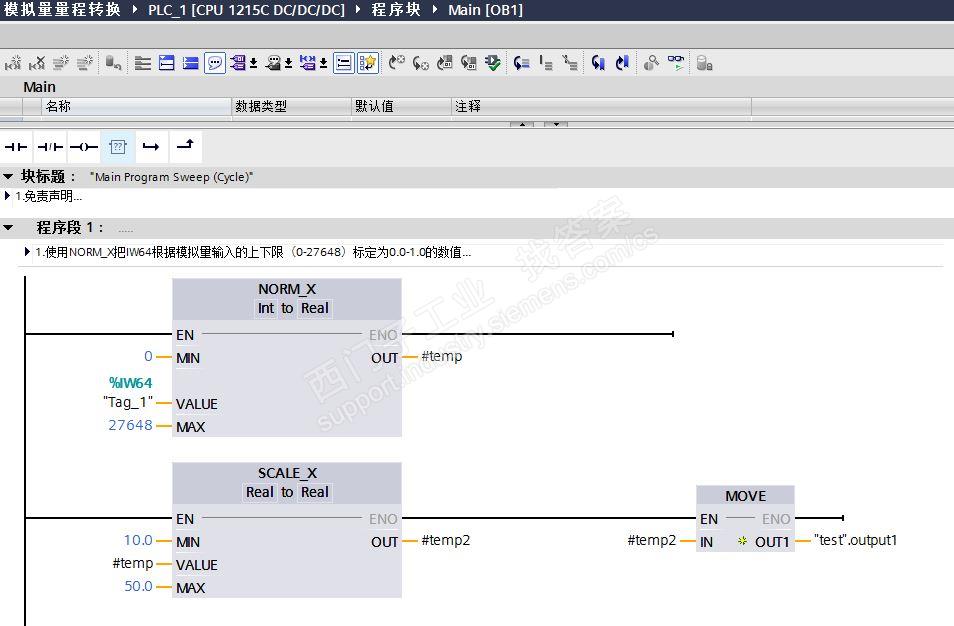Click the "Tag_1" VALUE operand
The width and height of the screenshot is (954, 626).
pyautogui.click(x=128, y=402)
